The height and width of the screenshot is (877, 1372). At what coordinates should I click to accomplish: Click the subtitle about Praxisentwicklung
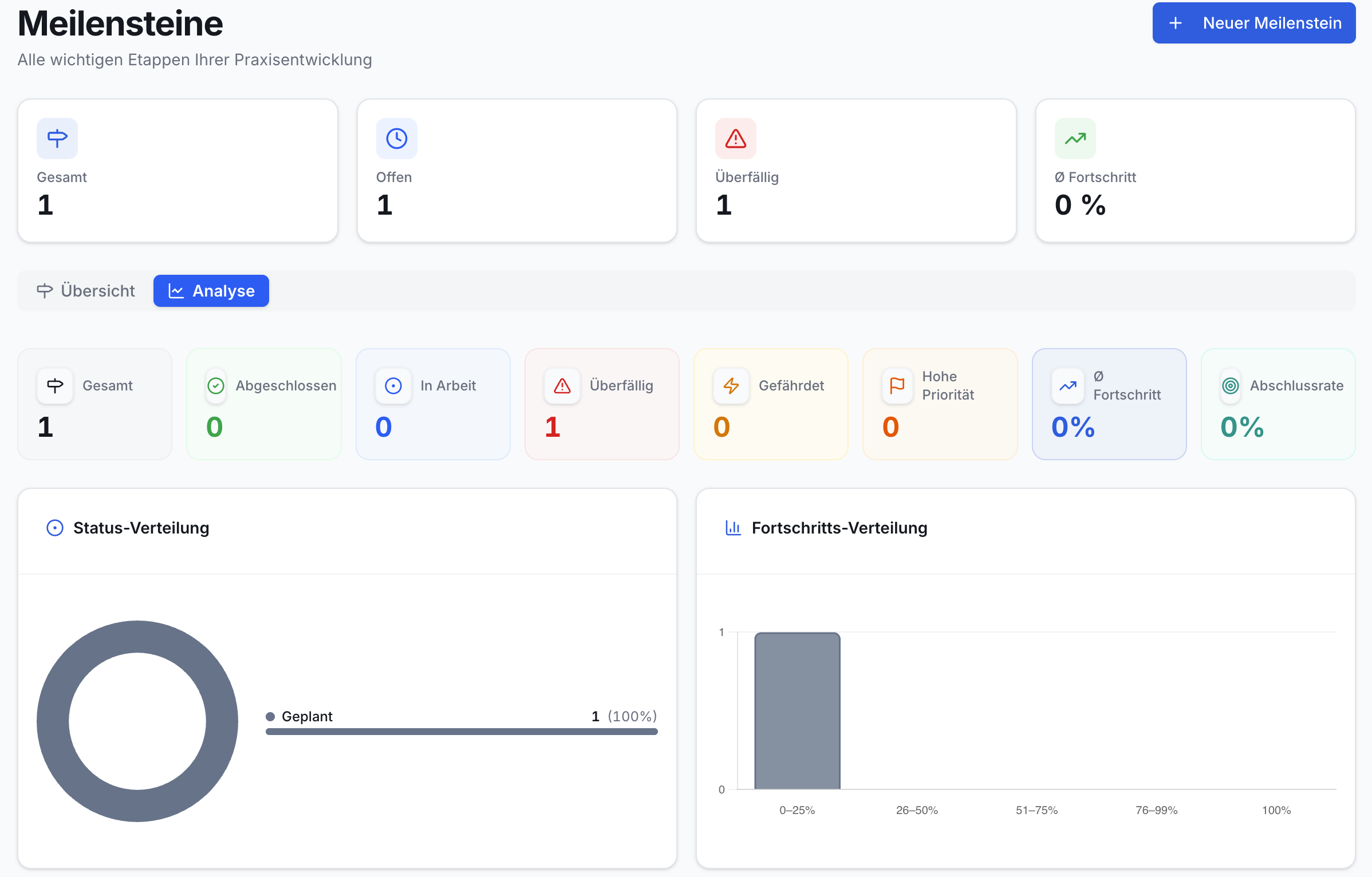tap(195, 60)
